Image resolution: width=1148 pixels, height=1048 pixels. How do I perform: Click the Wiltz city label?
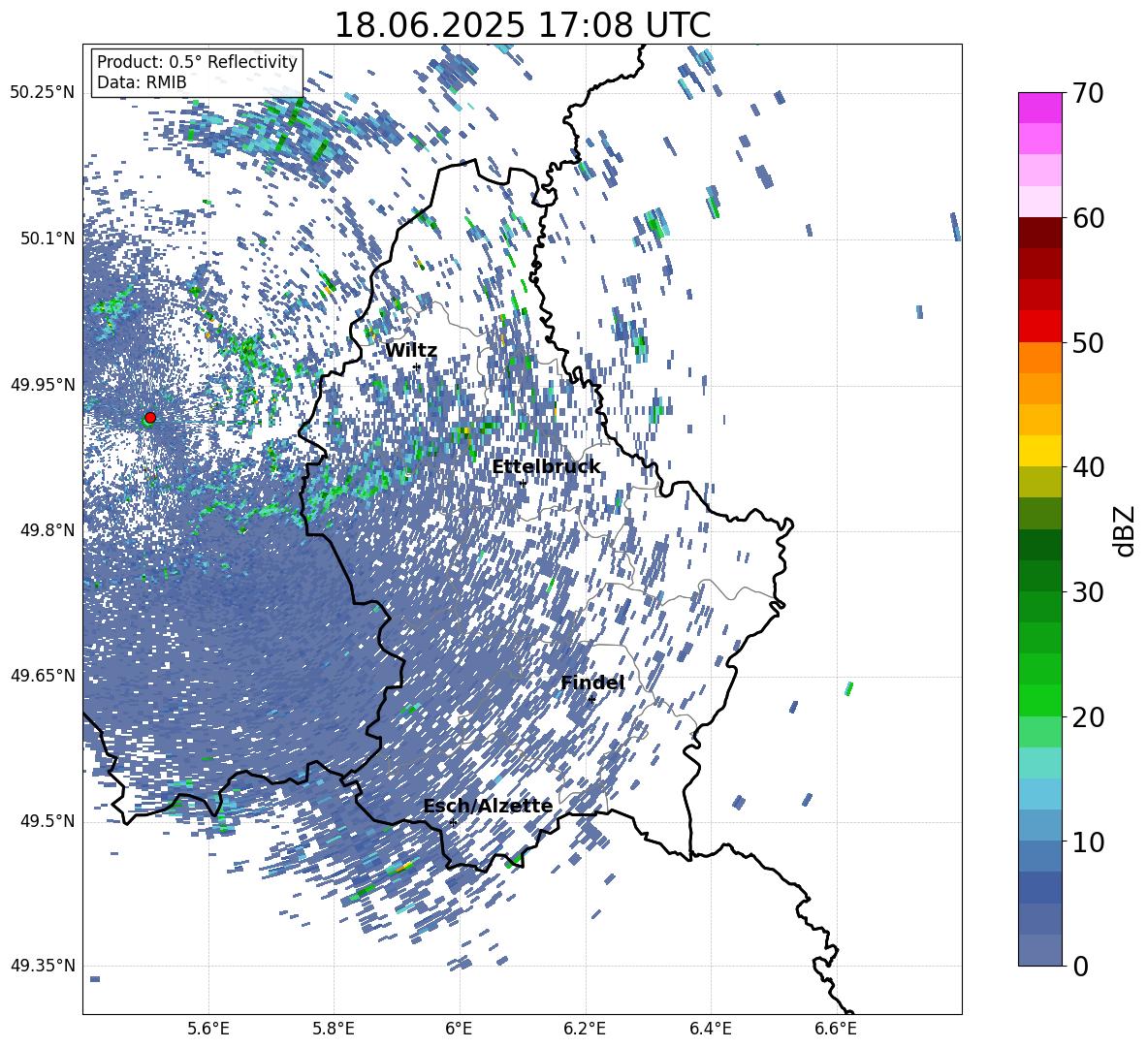point(411,351)
